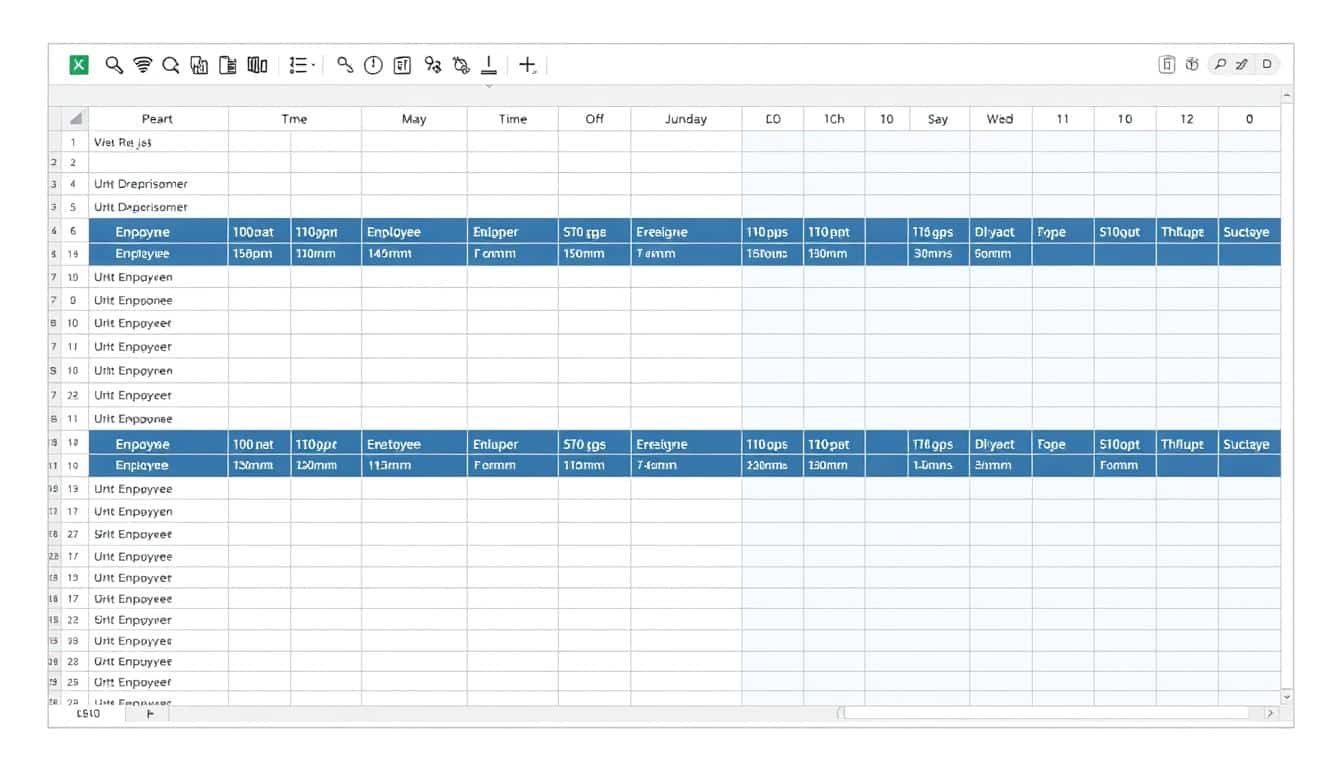Click the '6omm' cell
The width and height of the screenshot is (1344, 768).
pos(1000,254)
